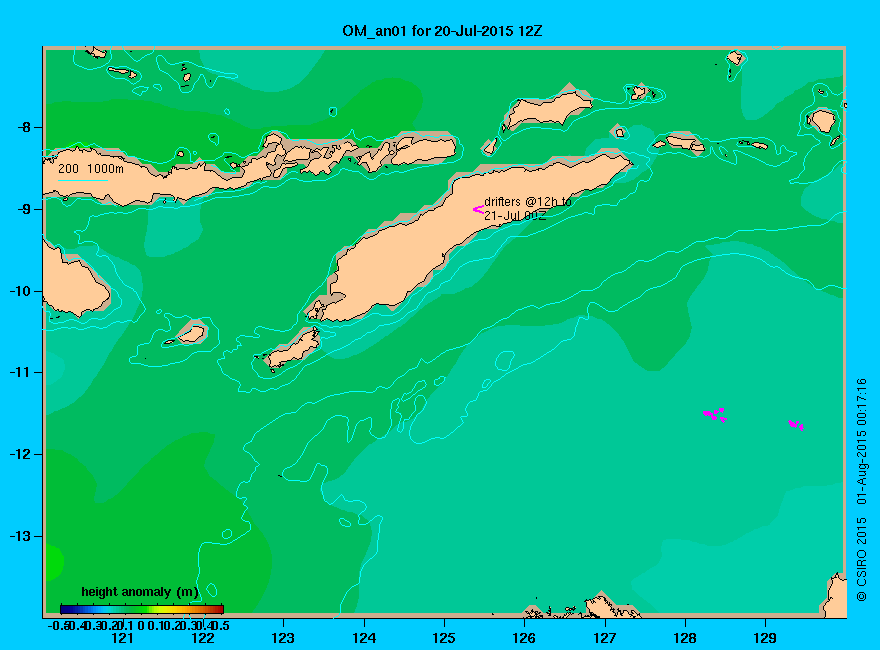Viewport: 880px width, 650px height.
Task: Click the longitude label '129'
Action: pos(766,638)
